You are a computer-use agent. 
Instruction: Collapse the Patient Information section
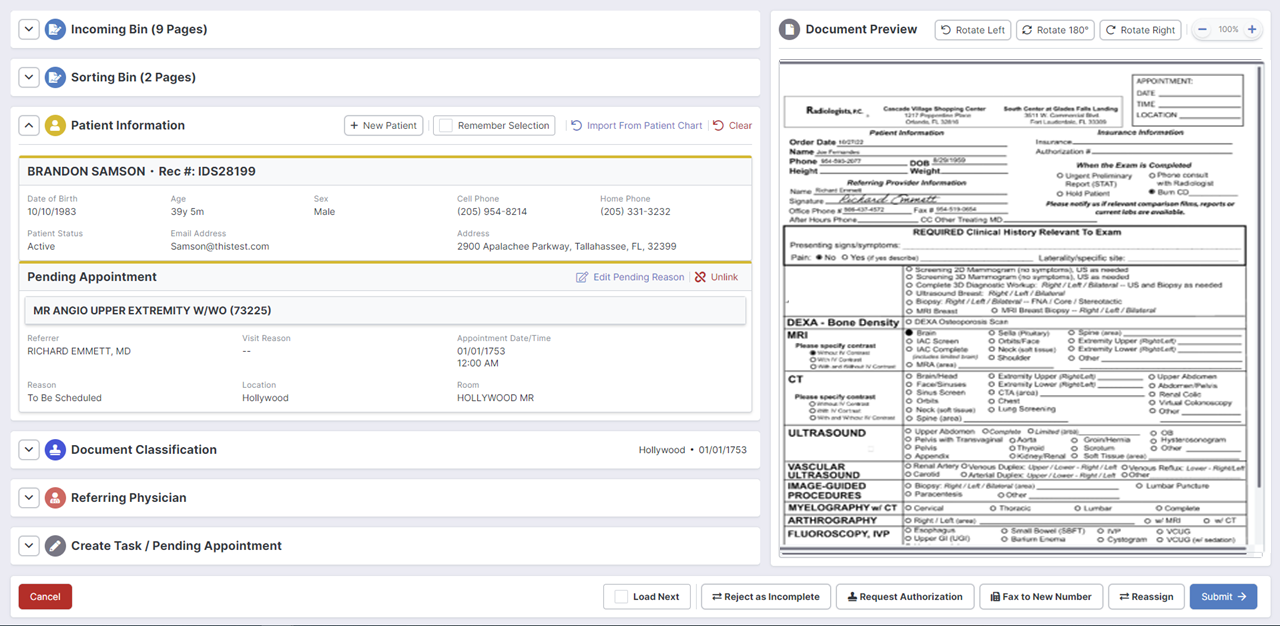[28, 126]
